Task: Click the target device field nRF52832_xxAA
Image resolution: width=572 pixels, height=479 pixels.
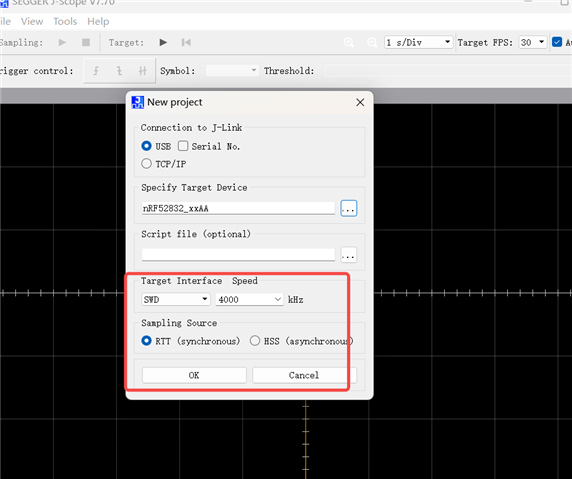Action: pyautogui.click(x=238, y=208)
